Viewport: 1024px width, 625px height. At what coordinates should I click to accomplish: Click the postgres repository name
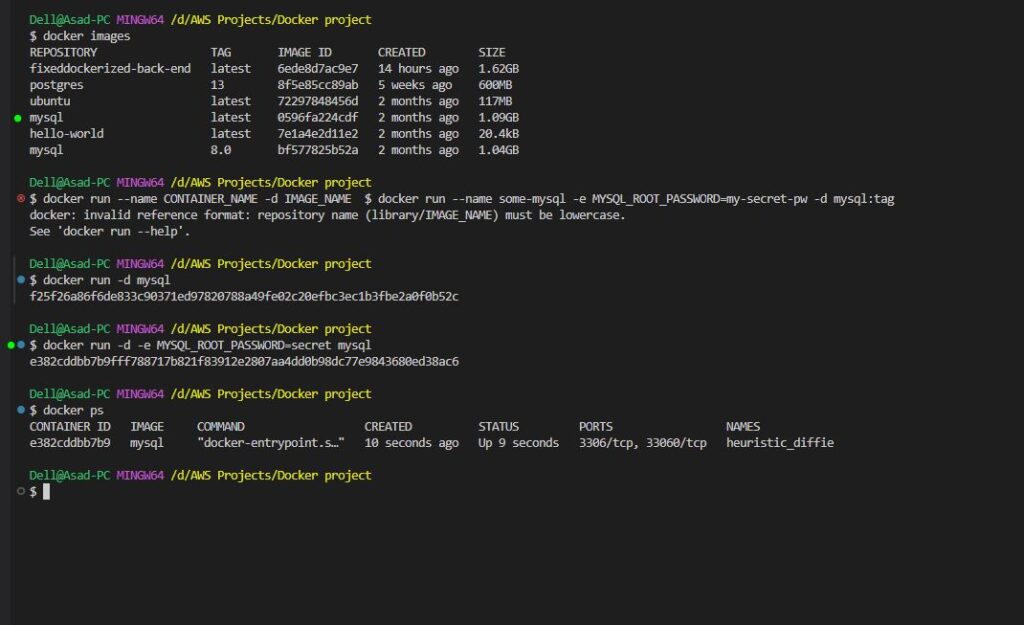coord(56,85)
